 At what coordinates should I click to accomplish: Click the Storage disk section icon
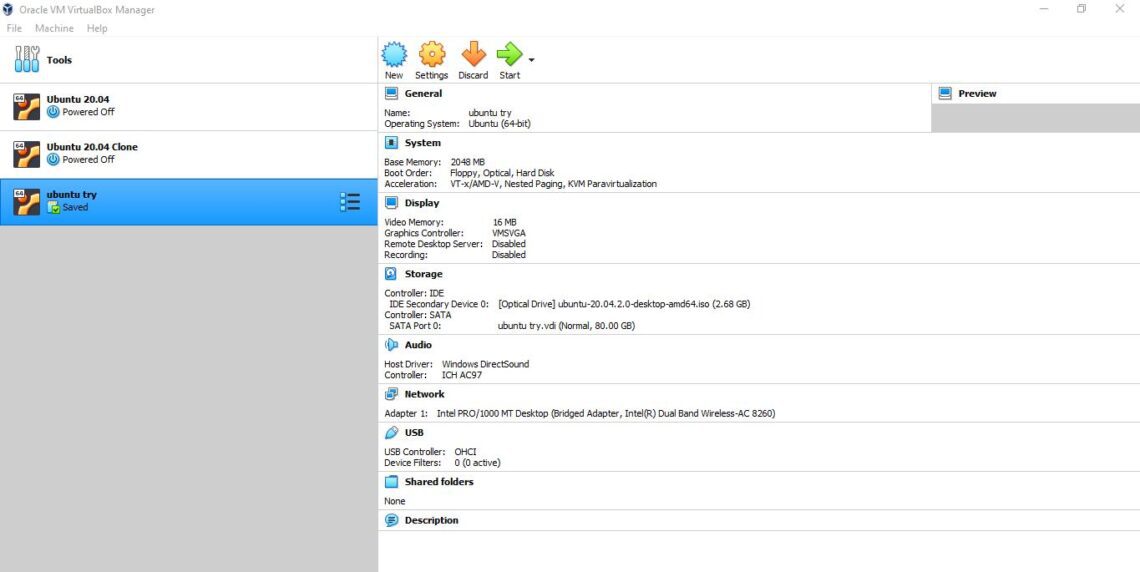click(x=391, y=274)
